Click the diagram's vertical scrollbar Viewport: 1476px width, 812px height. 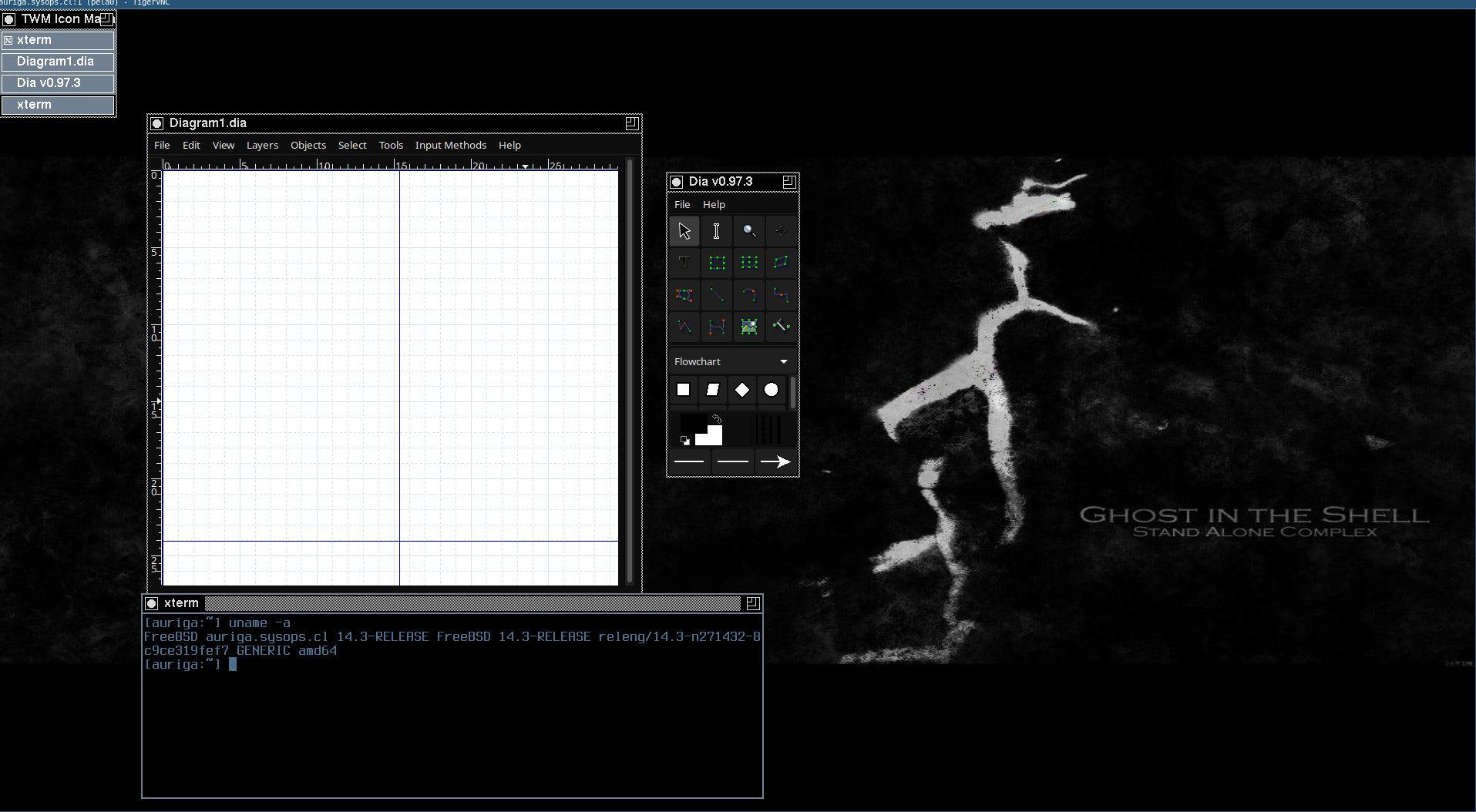pos(630,370)
